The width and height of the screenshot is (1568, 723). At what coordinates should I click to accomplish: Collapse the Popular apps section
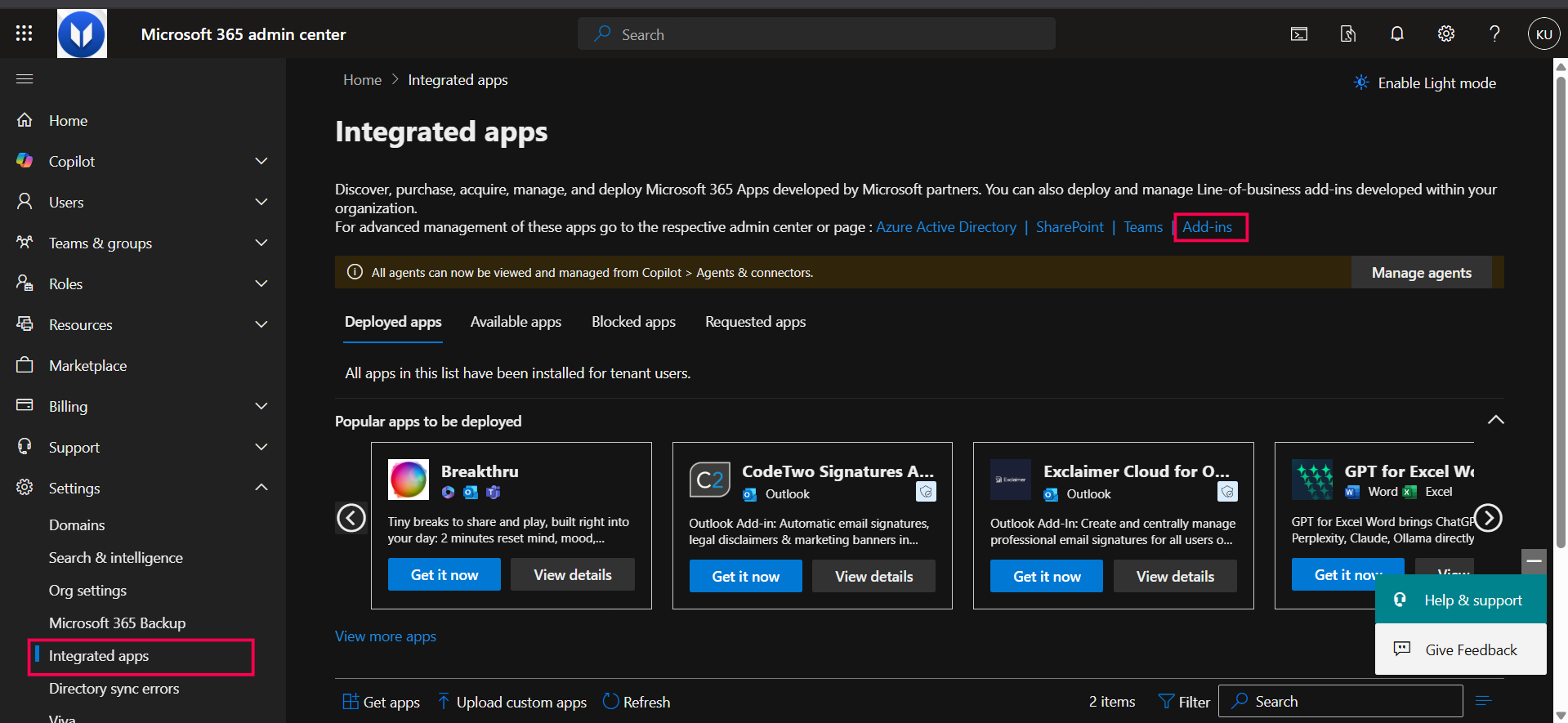(1495, 420)
